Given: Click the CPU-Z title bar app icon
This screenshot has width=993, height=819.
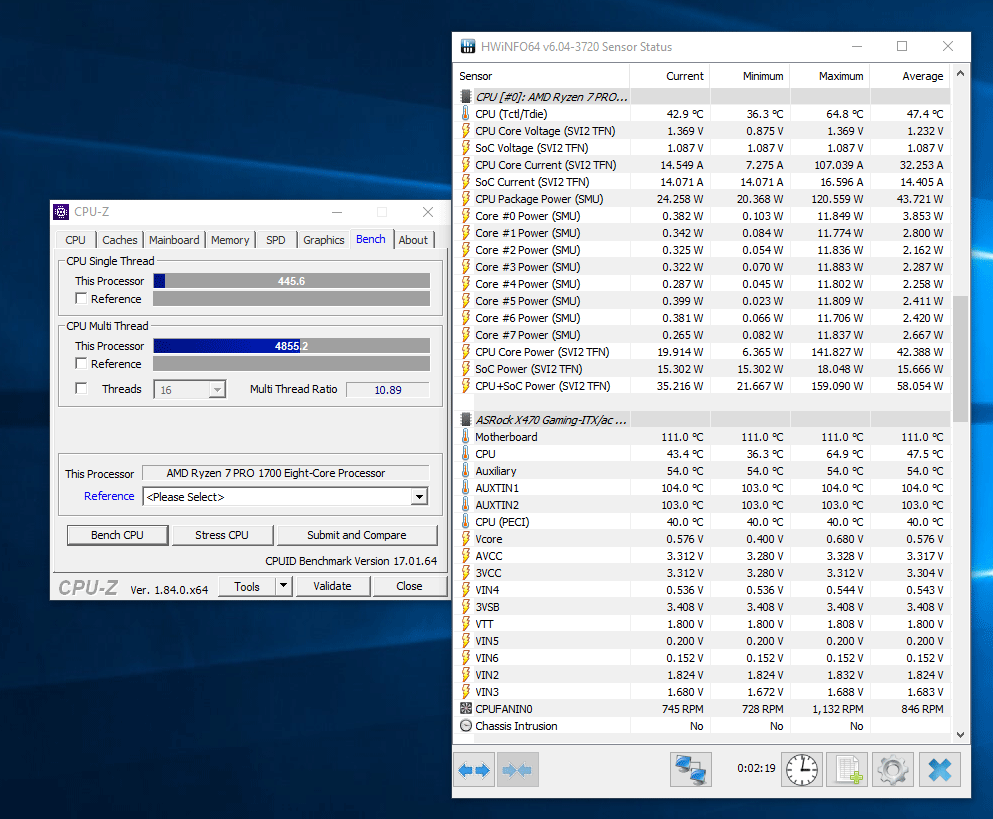Looking at the screenshot, I should tap(61, 212).
